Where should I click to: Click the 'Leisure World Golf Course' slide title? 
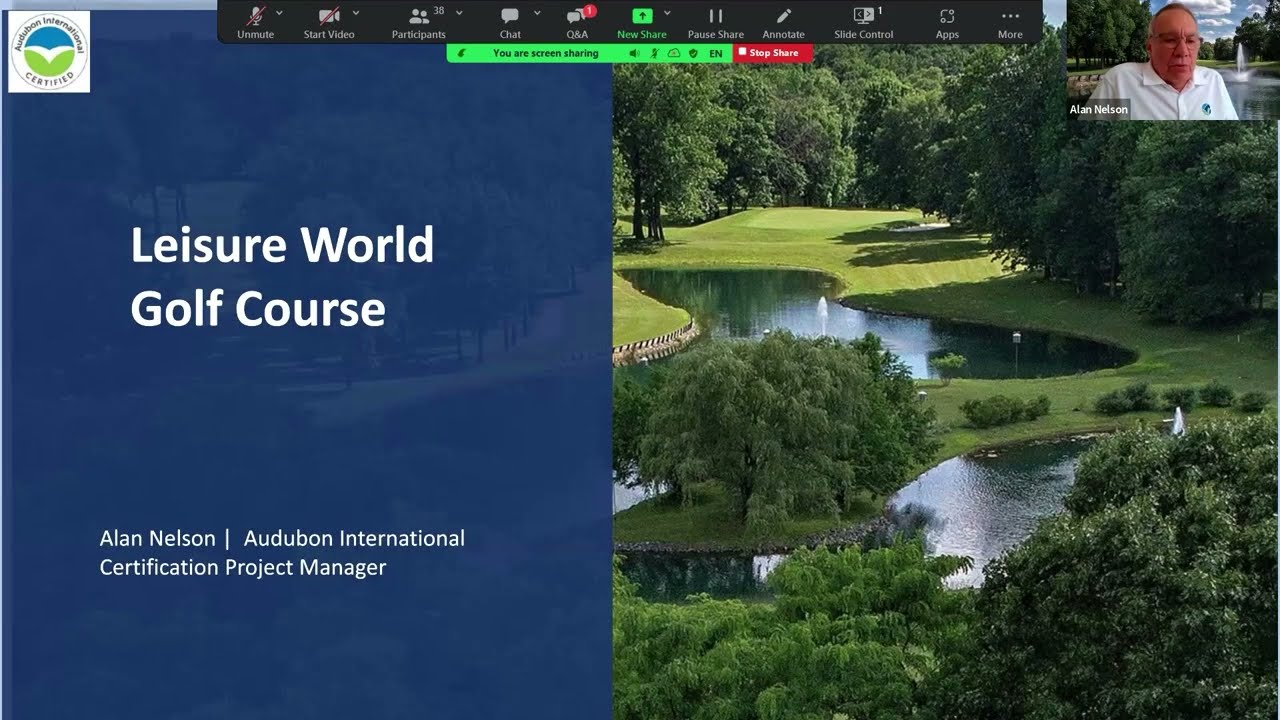point(282,277)
